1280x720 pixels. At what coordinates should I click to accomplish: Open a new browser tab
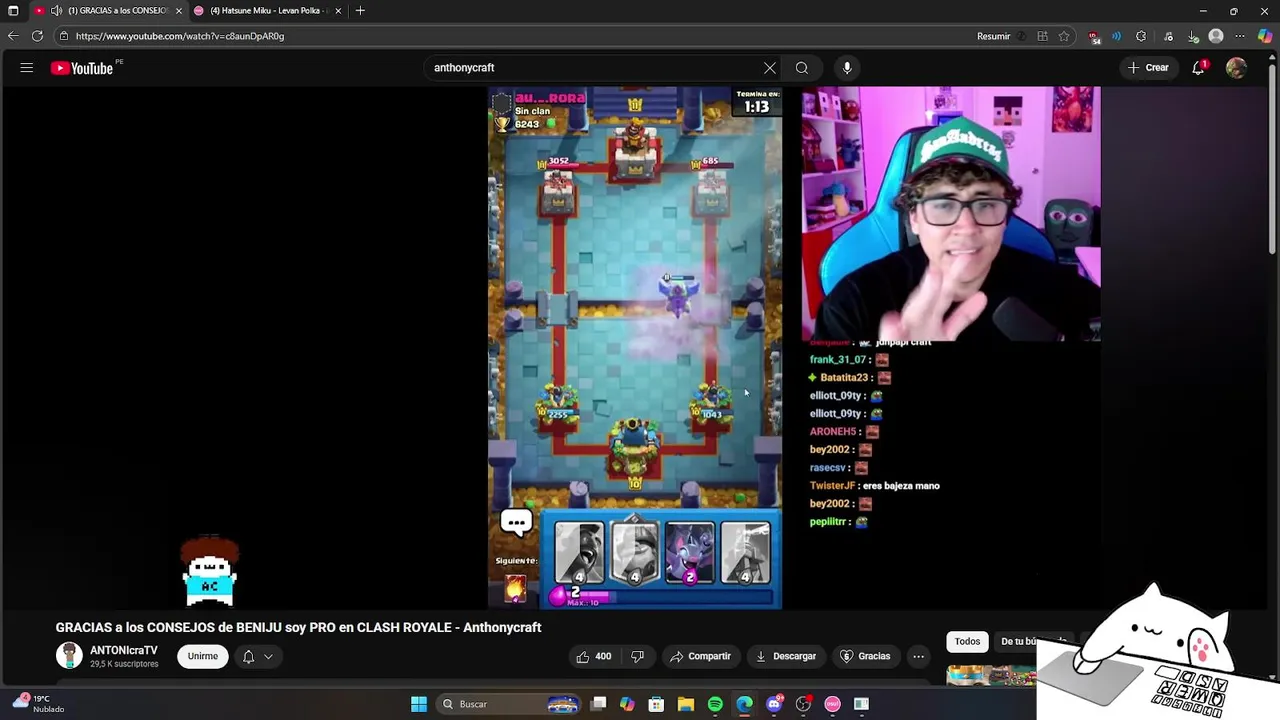pyautogui.click(x=360, y=10)
